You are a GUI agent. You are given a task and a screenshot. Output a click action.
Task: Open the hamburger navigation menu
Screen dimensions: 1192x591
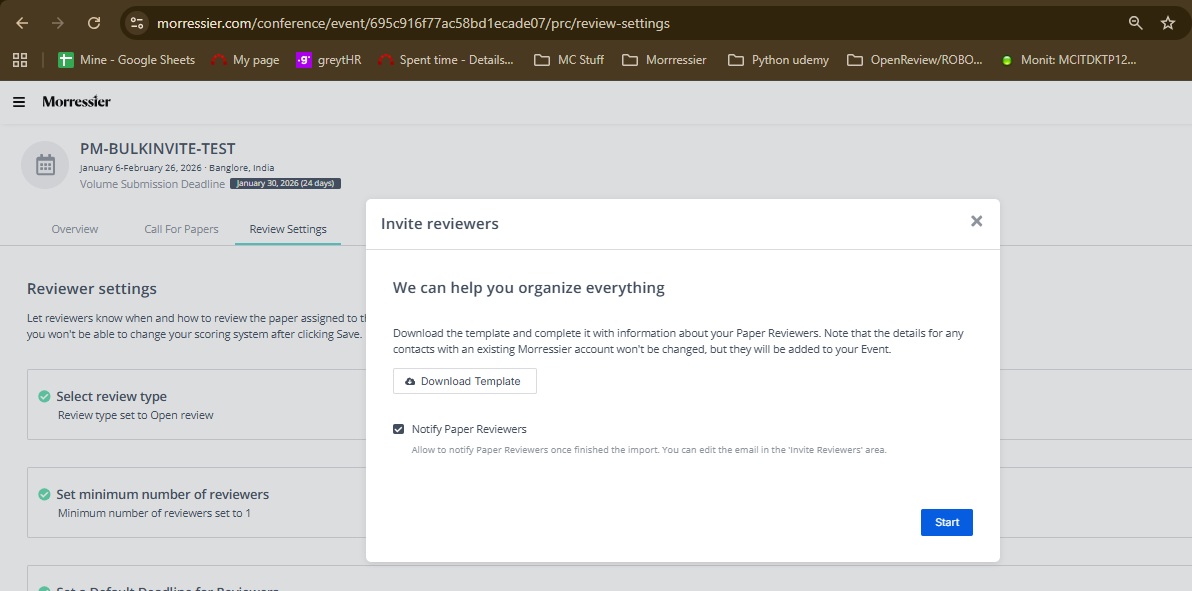(x=19, y=102)
